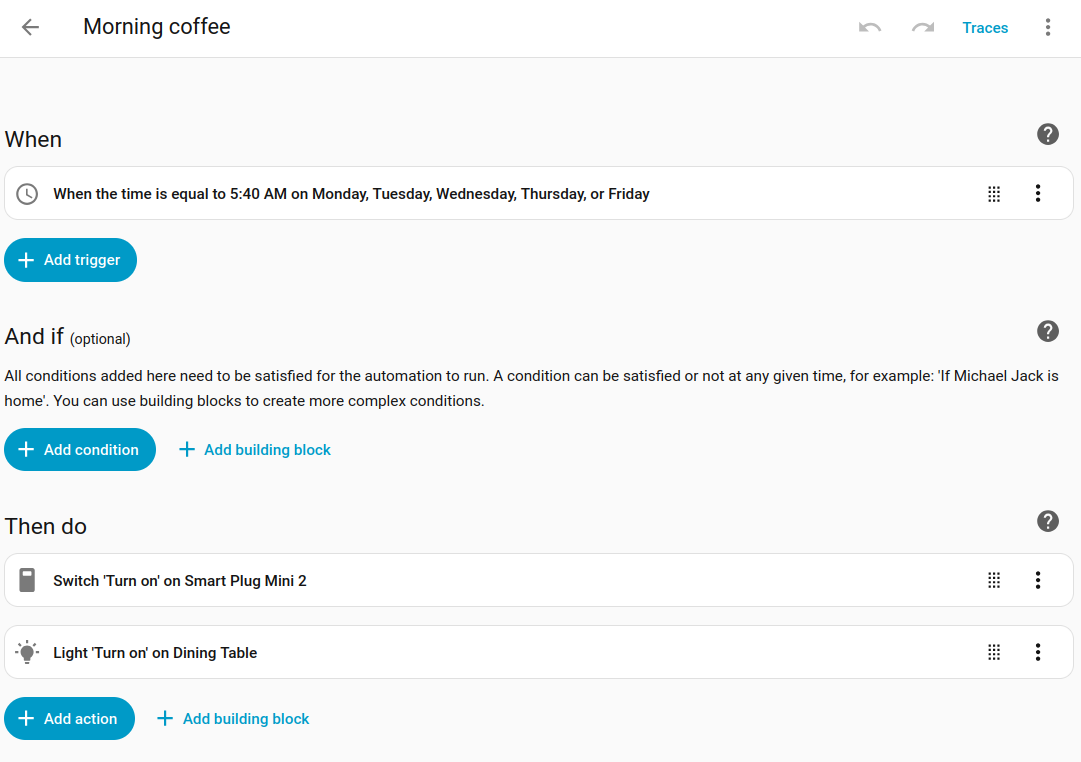
Task: Open help for the Then do section
Action: (1047, 521)
